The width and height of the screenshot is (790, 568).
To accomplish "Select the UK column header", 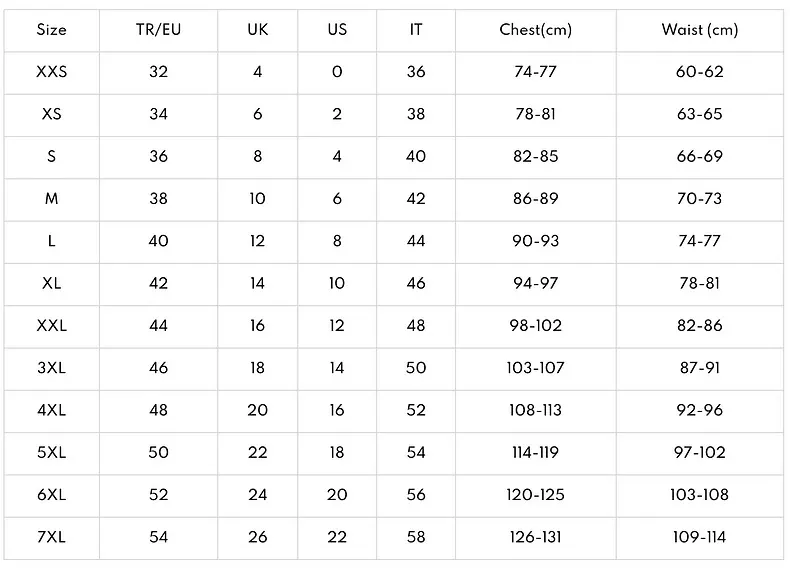I will click(257, 30).
